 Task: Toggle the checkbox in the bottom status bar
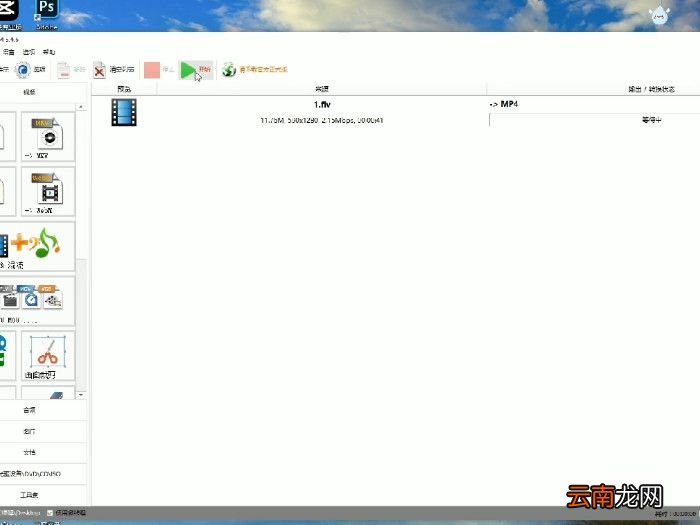point(51,513)
